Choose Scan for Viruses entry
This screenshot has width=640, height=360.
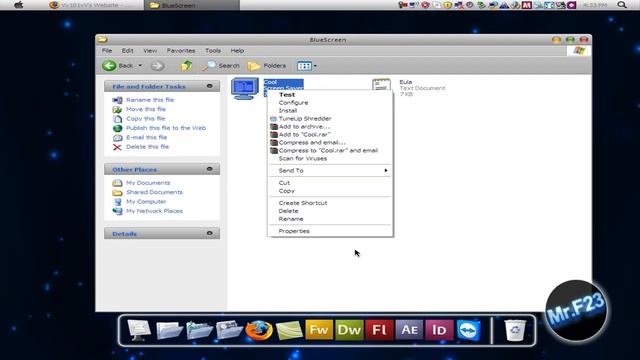tap(330, 158)
